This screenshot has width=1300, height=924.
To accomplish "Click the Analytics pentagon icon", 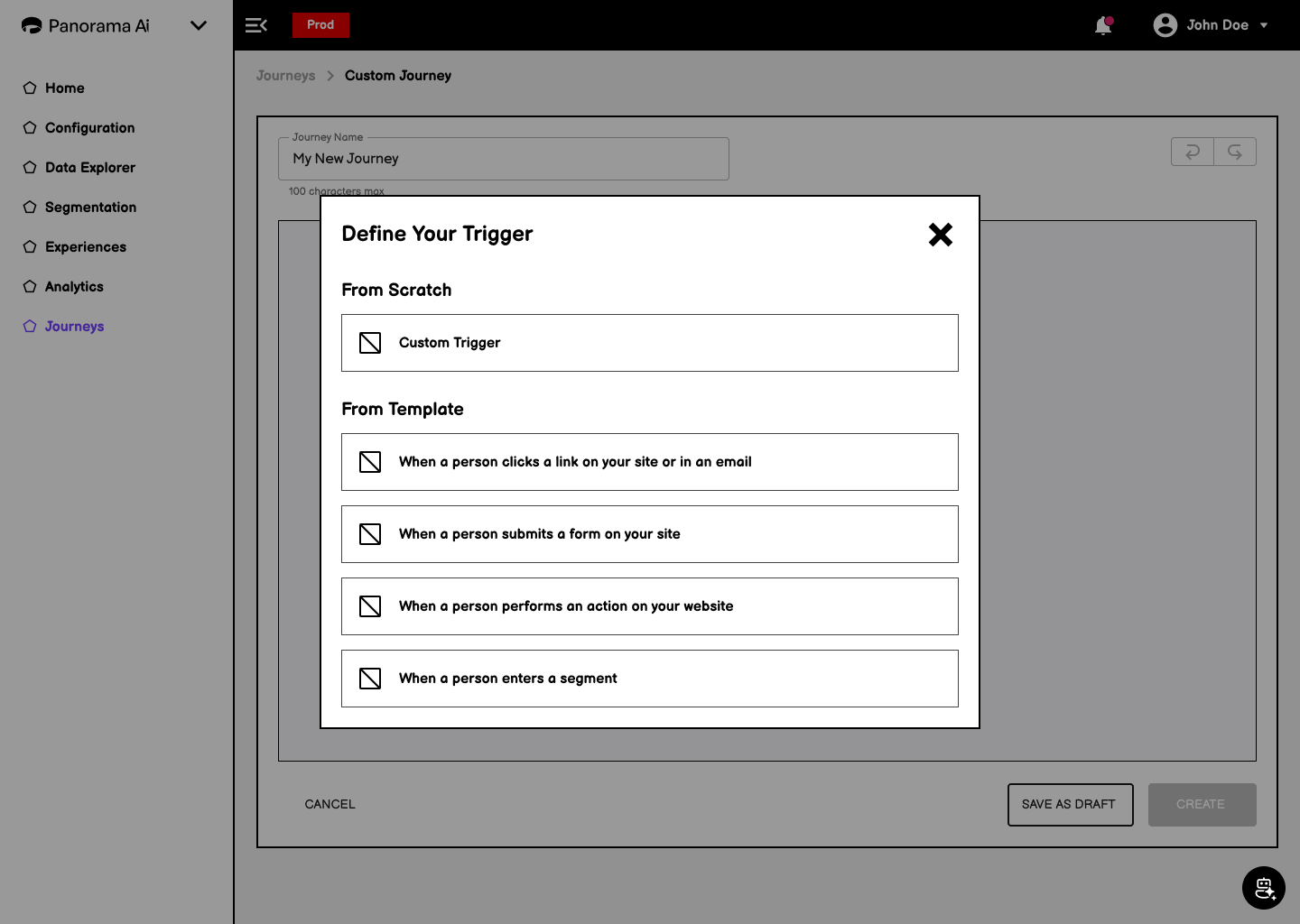I will (30, 286).
